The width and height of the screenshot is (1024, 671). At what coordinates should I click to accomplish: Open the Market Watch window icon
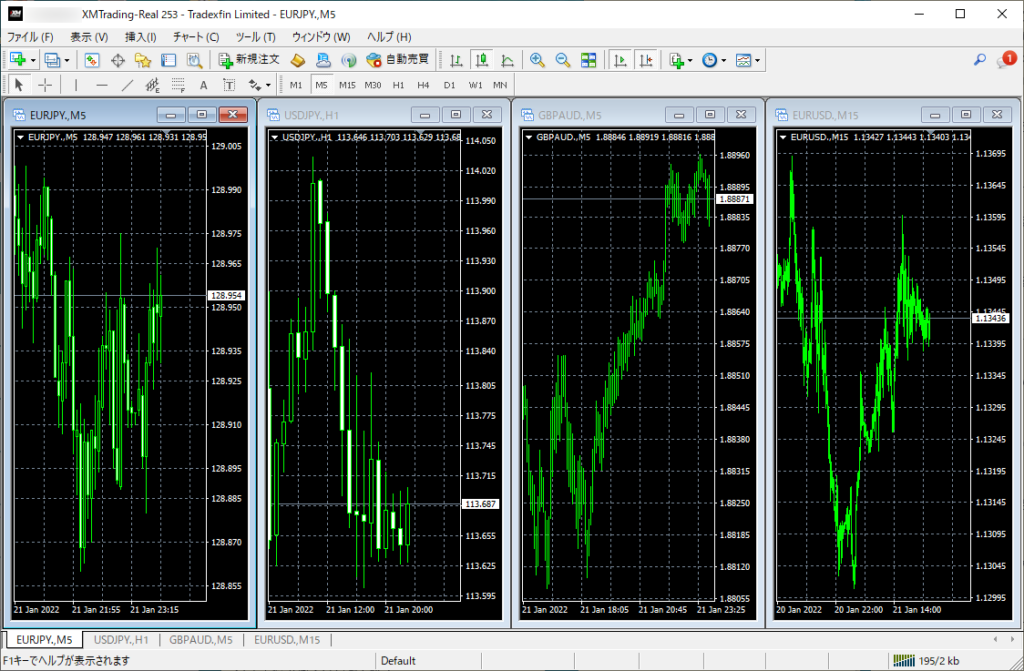click(92, 60)
